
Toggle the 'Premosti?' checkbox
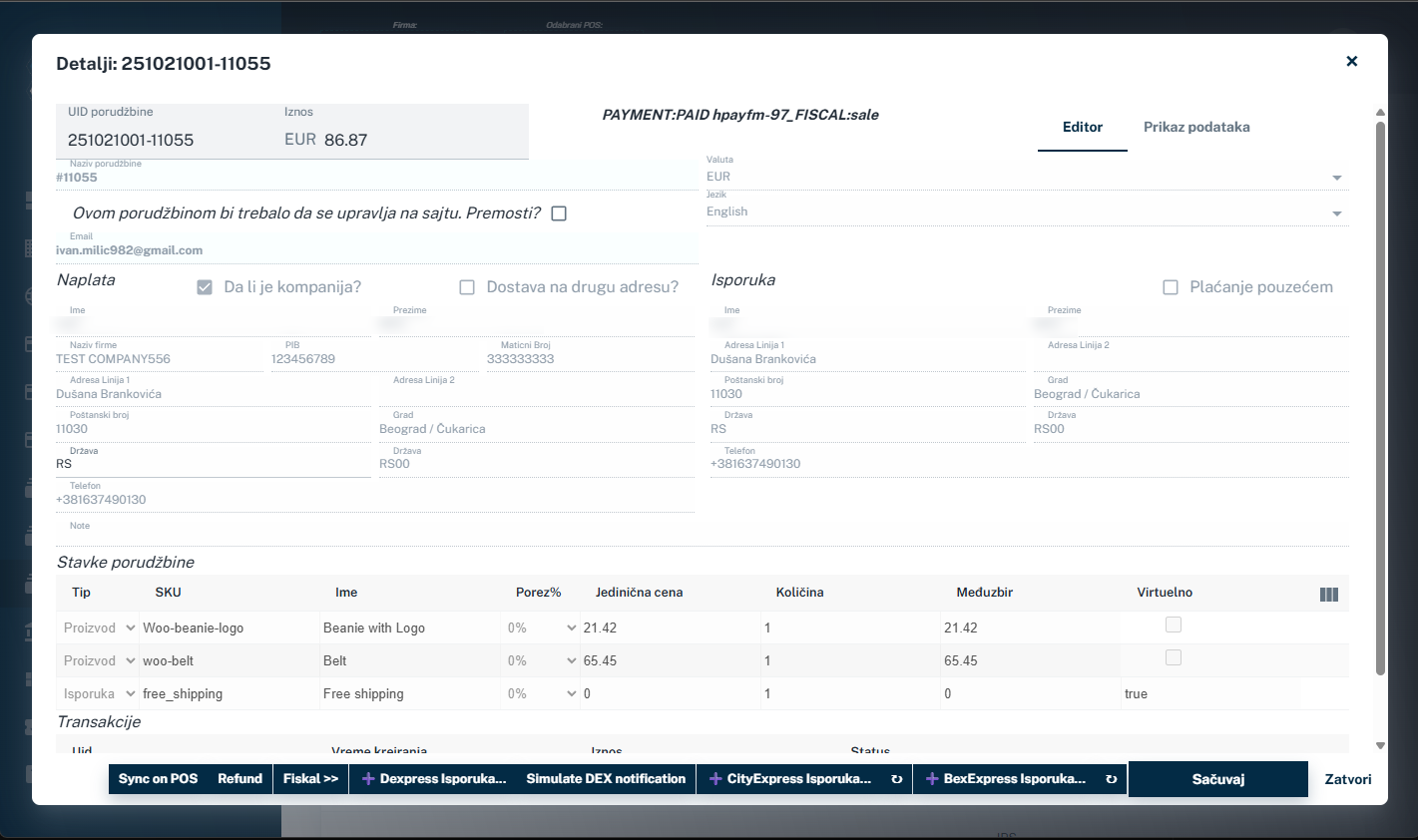coord(559,213)
